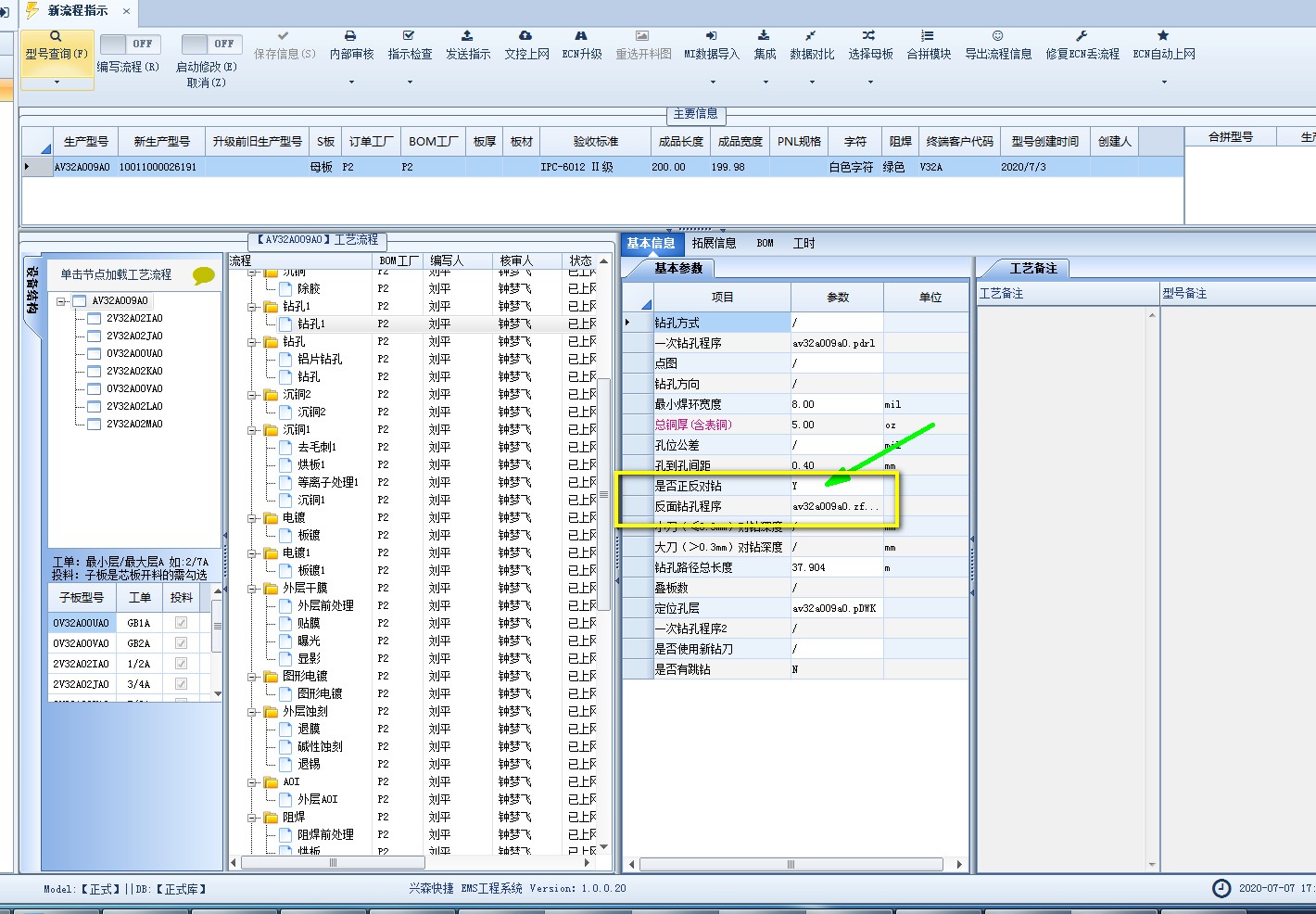
Task: Click the process tree vertical scrollbar
Action: pyautogui.click(x=603, y=493)
